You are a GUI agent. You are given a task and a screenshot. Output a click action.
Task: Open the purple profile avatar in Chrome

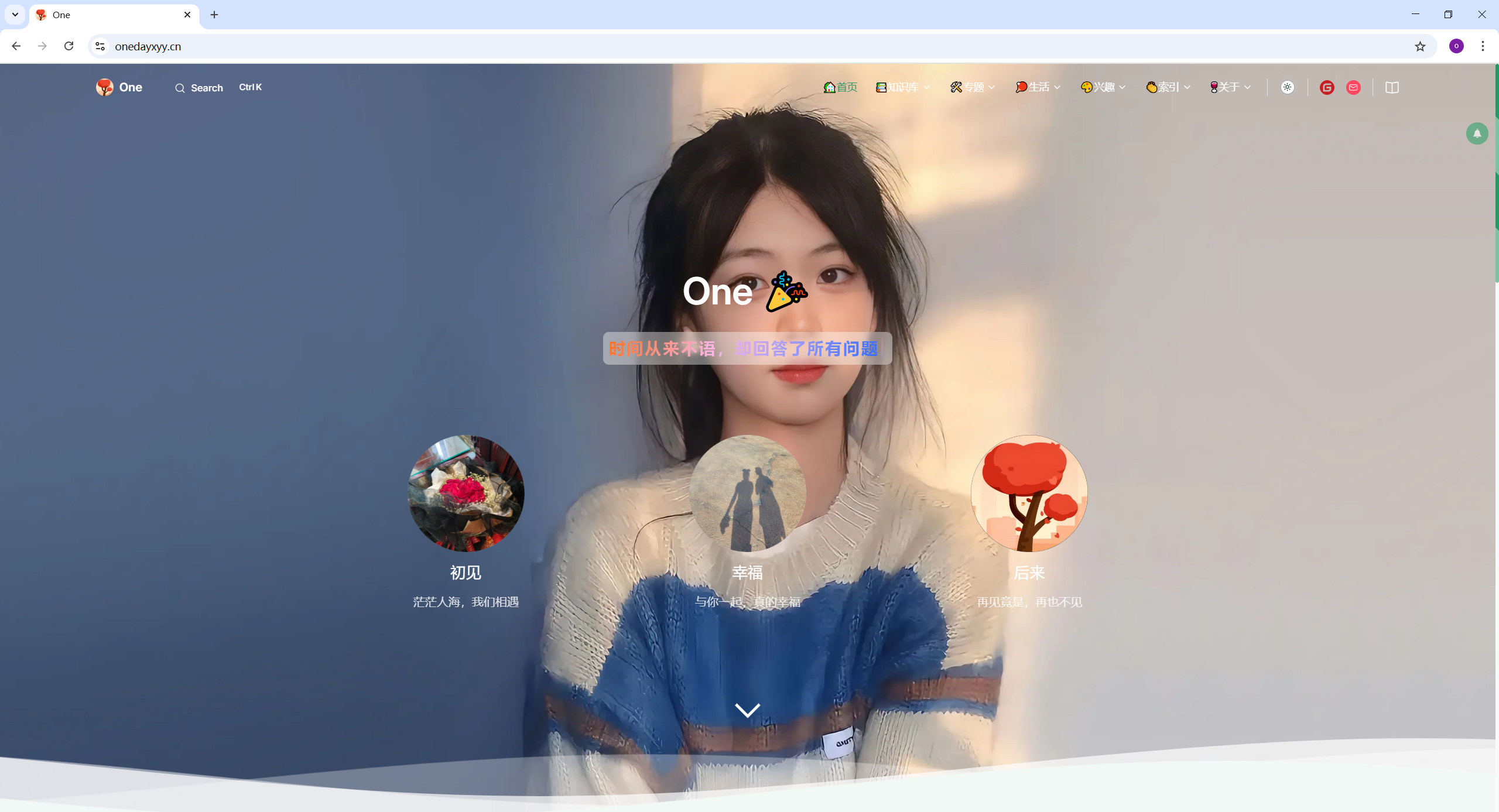pos(1456,46)
